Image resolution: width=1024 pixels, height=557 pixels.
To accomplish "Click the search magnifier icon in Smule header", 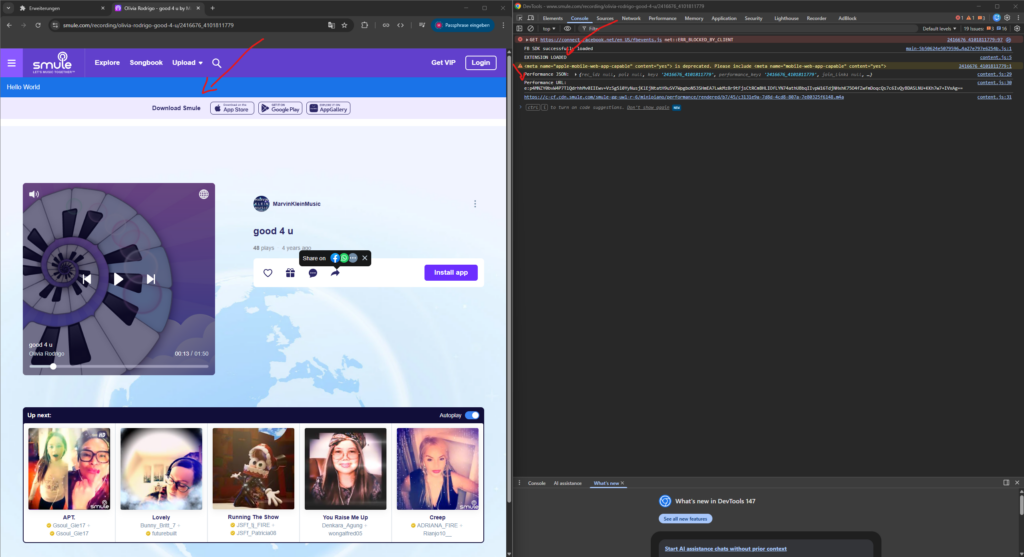I will (x=217, y=63).
